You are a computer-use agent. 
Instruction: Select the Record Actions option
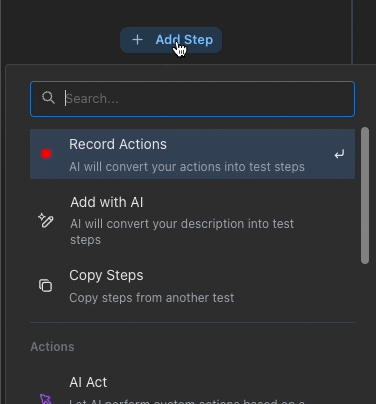click(x=193, y=154)
